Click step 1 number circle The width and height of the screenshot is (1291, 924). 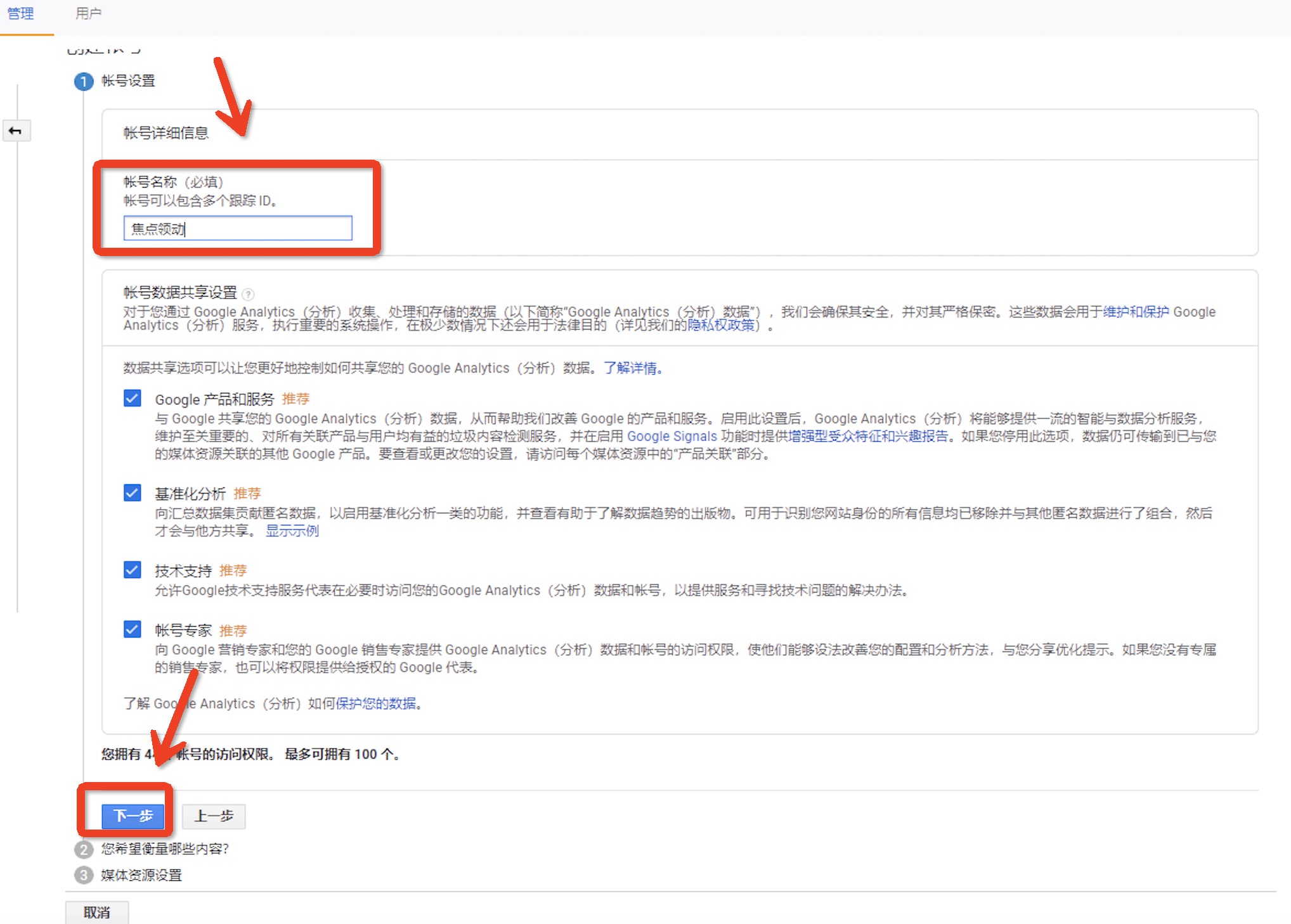[84, 82]
